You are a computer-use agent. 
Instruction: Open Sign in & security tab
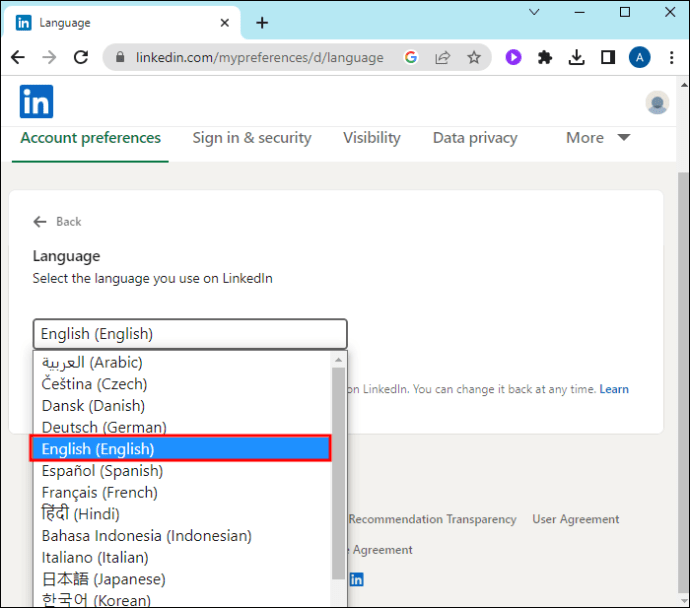(x=252, y=138)
